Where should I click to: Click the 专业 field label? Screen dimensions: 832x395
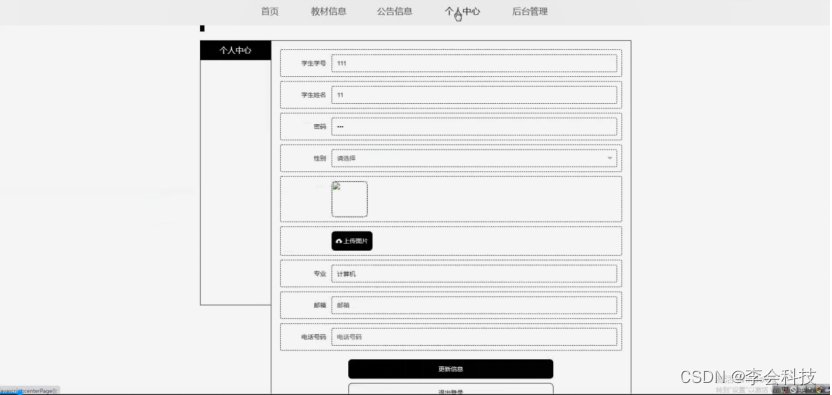point(320,274)
